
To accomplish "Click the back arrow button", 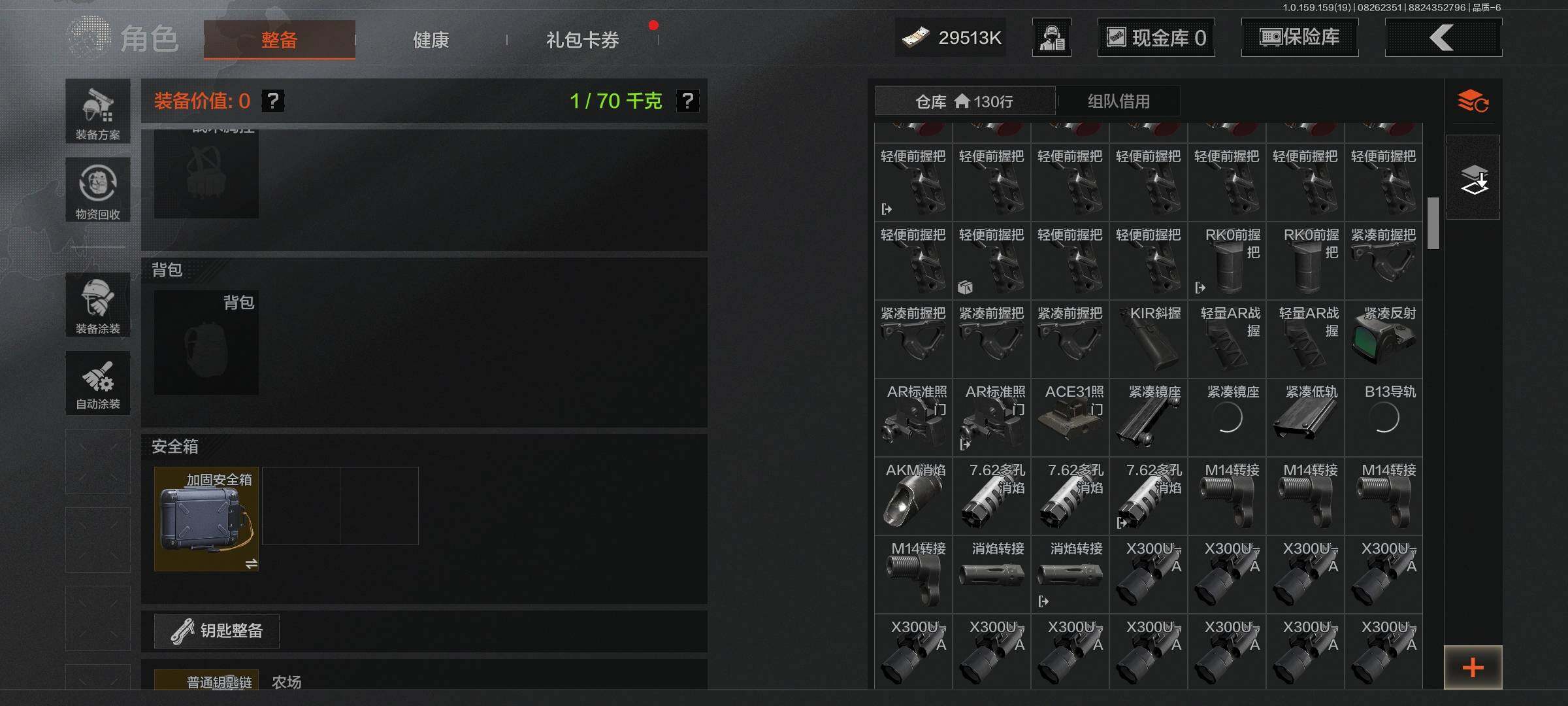I will click(1443, 37).
